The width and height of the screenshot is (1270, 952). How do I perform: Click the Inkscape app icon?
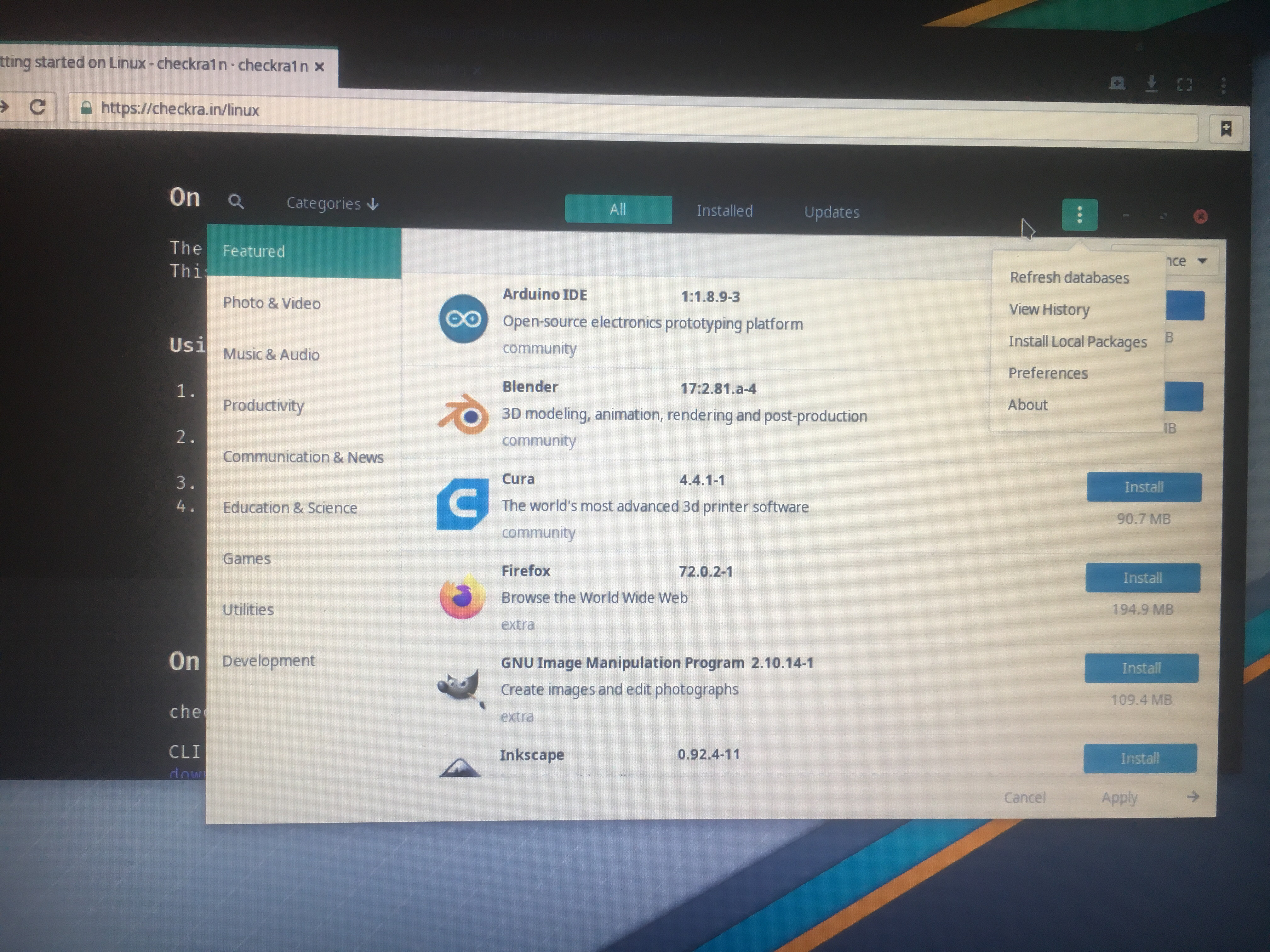coord(459,767)
